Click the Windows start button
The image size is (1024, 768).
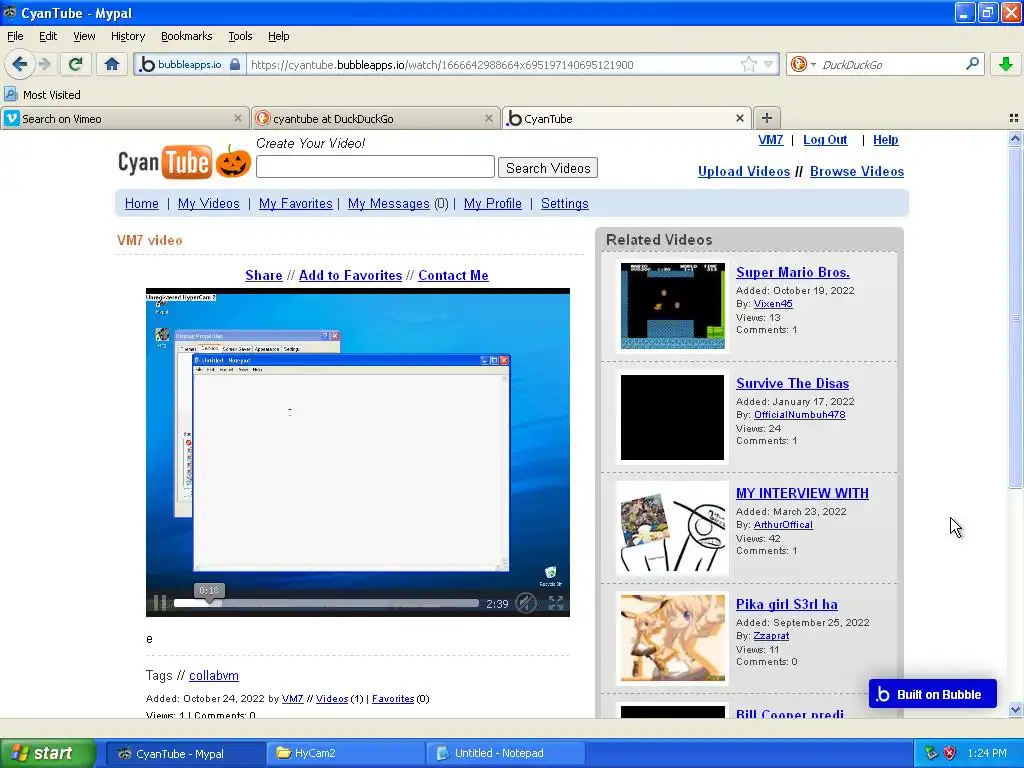point(47,753)
